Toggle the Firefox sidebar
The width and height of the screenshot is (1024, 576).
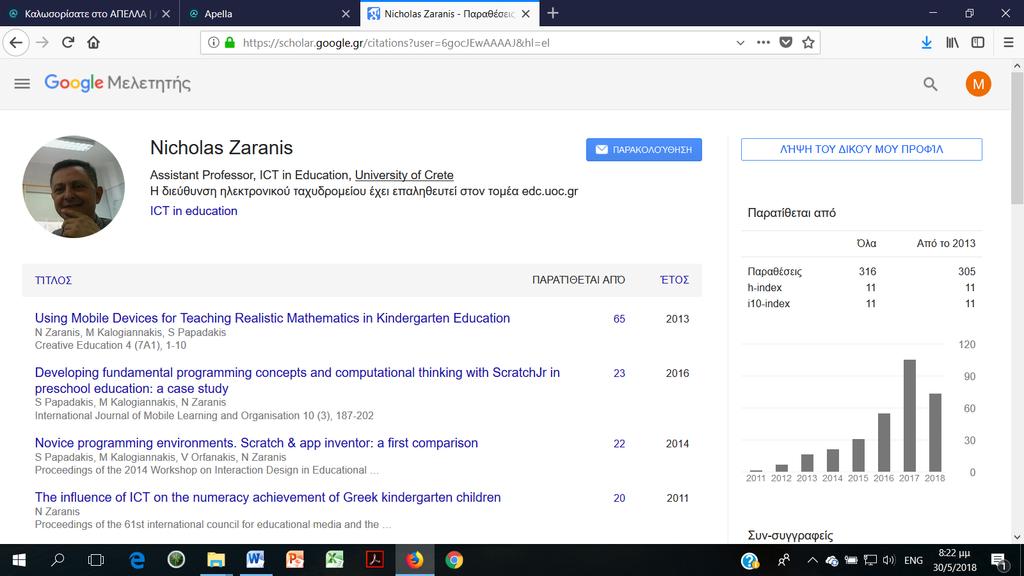978,42
